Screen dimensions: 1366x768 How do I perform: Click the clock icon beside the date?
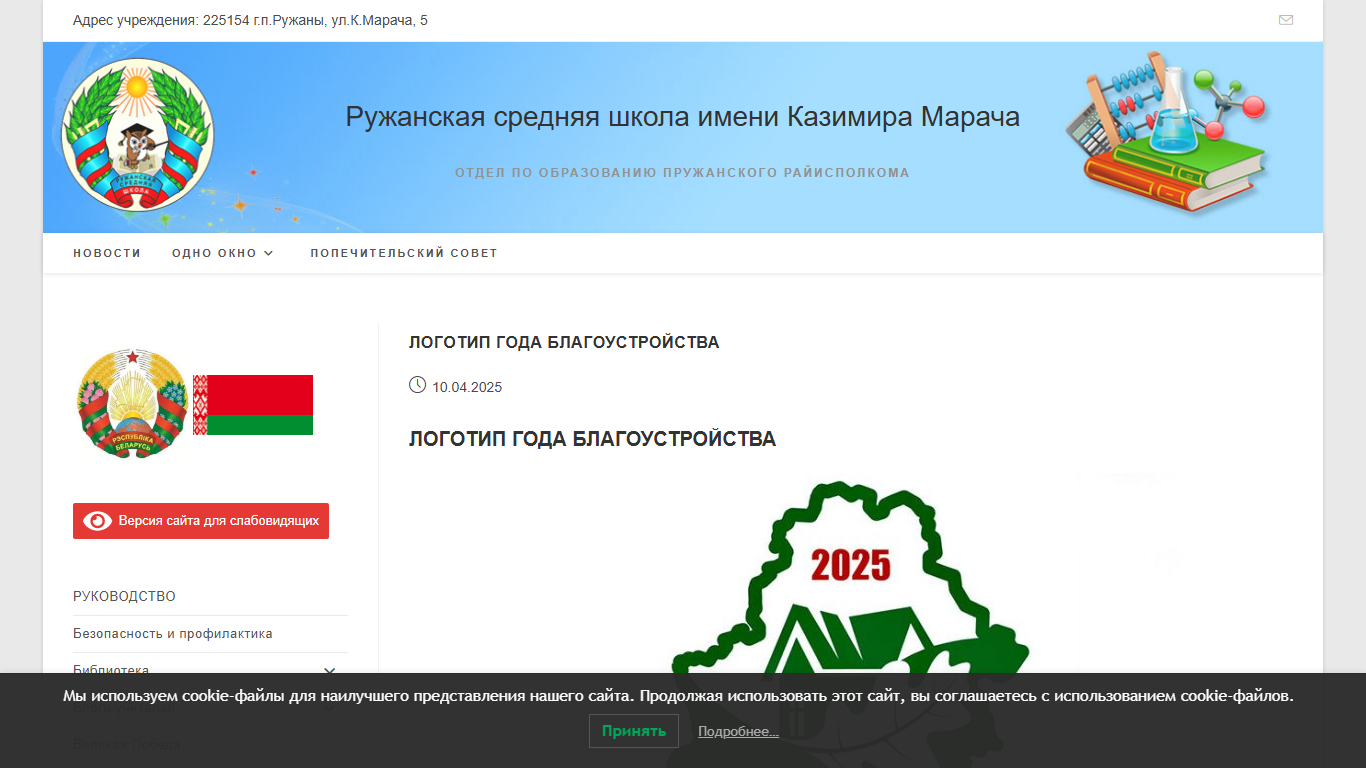(418, 385)
